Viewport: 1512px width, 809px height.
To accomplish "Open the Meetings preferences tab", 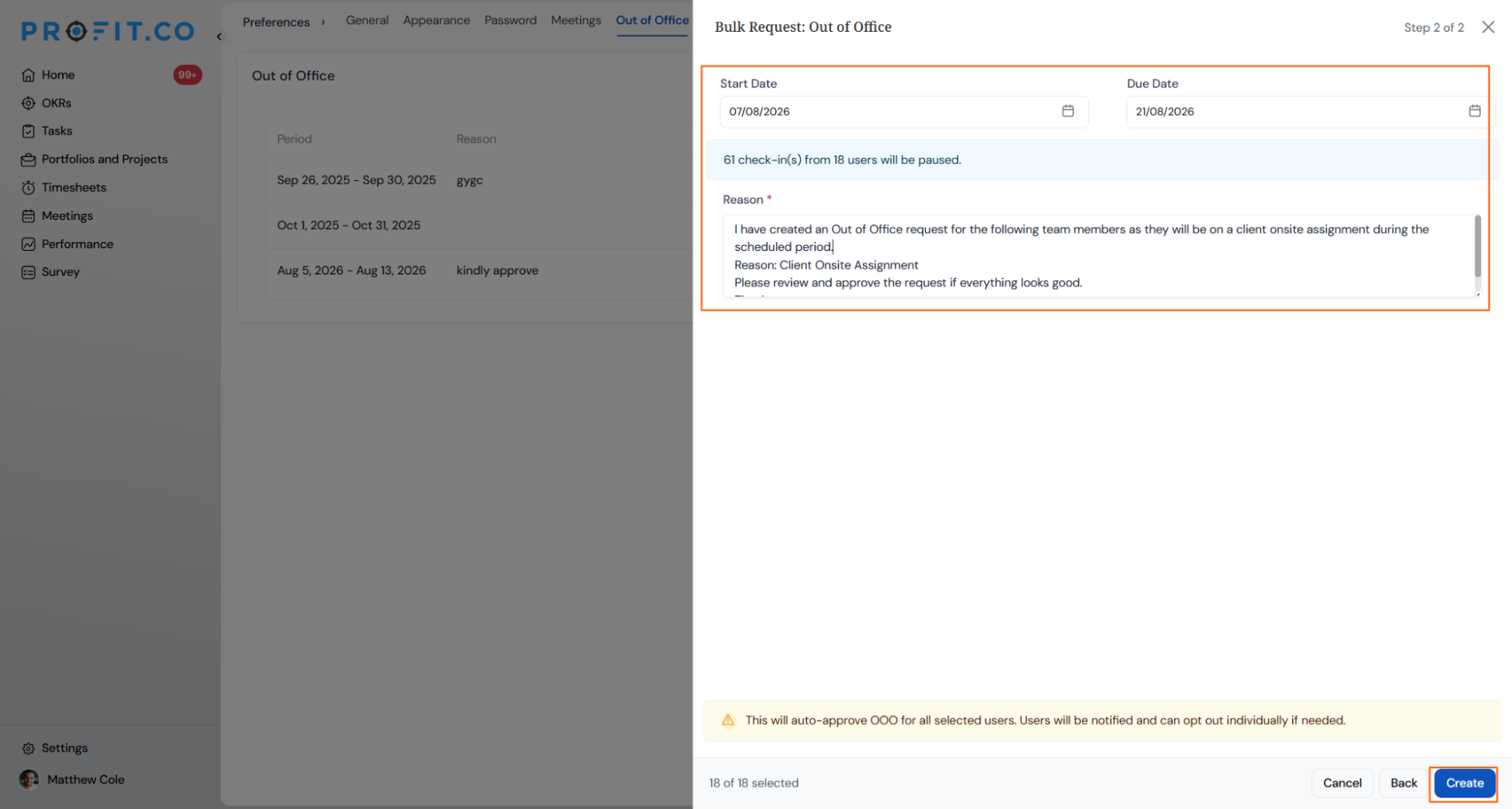I will click(x=576, y=20).
